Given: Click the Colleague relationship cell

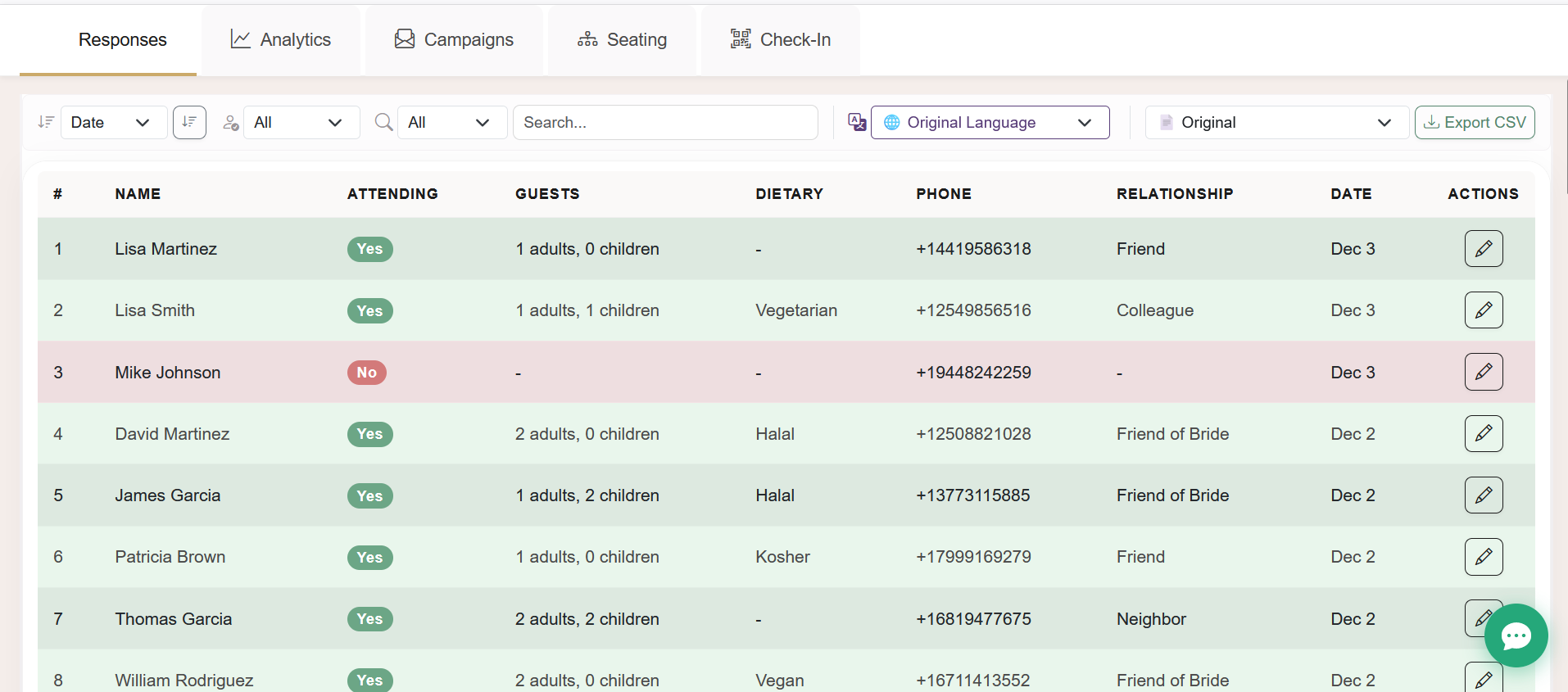Looking at the screenshot, I should click(1154, 310).
